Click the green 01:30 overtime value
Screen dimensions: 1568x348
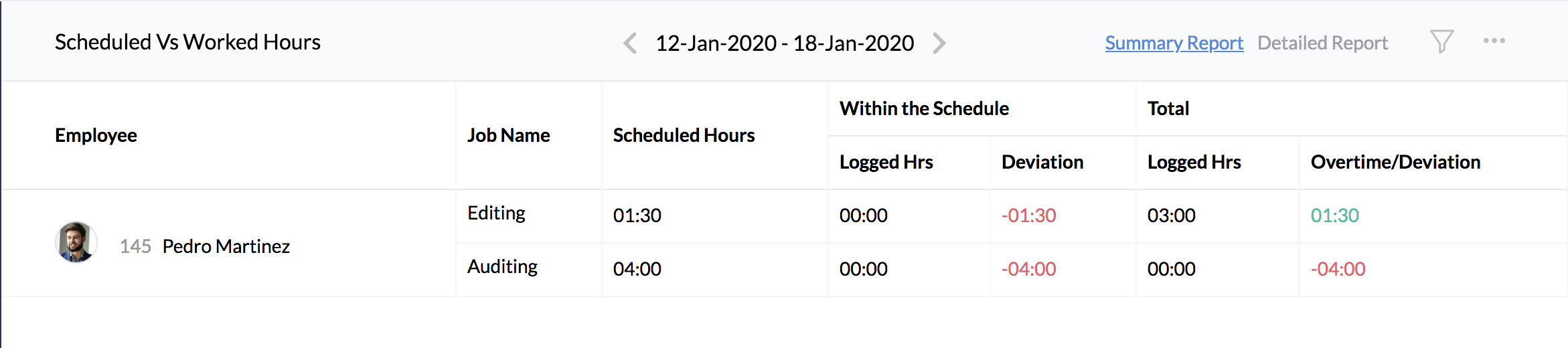point(1334,215)
